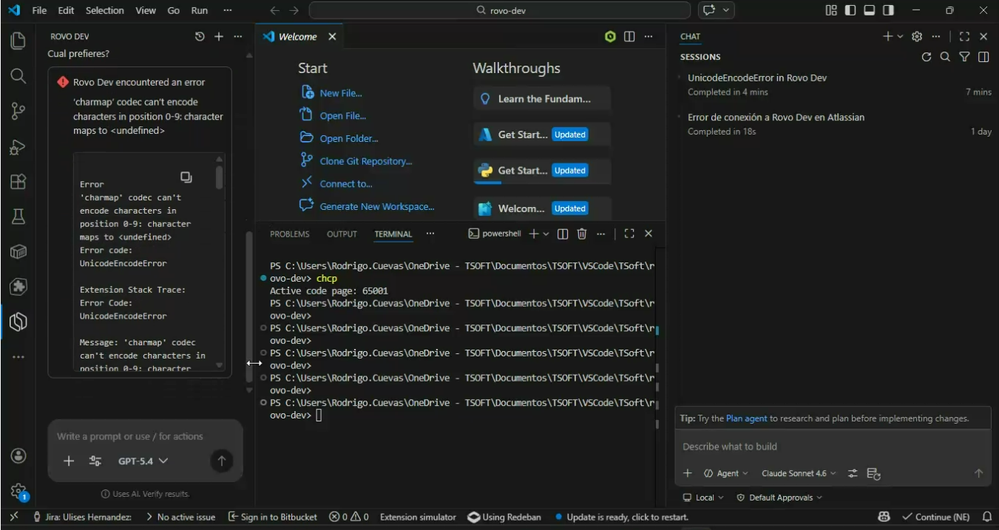Kill the powershell terminal with trash icon
The height and width of the screenshot is (530, 999).
[582, 234]
